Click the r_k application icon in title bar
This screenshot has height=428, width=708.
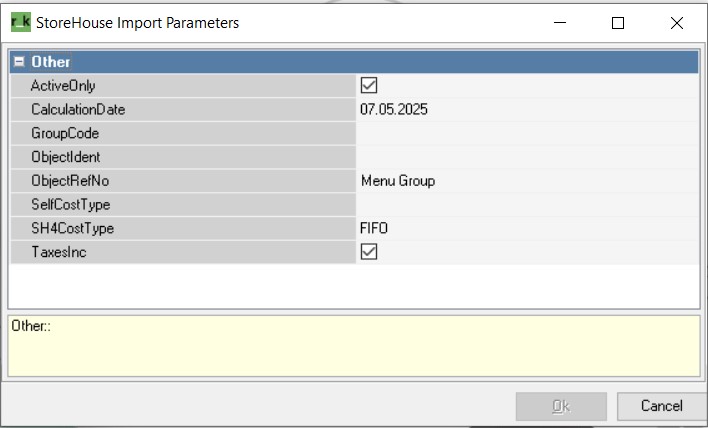pos(21,22)
